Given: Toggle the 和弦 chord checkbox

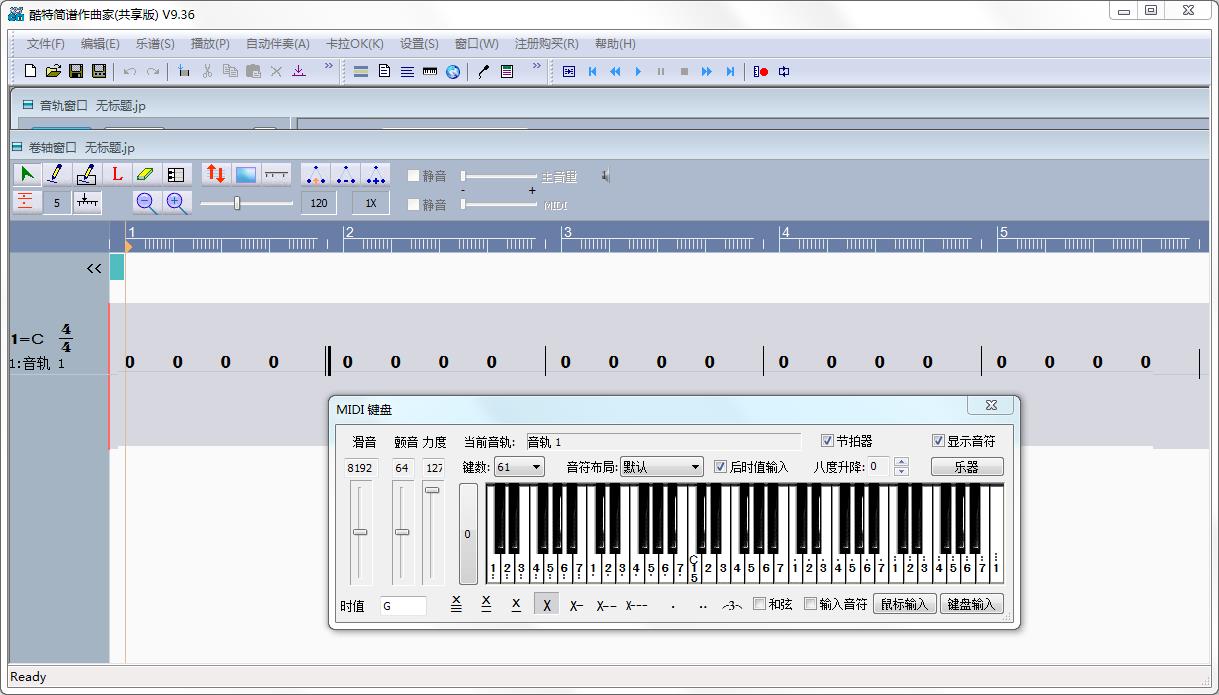Looking at the screenshot, I should pos(758,604).
